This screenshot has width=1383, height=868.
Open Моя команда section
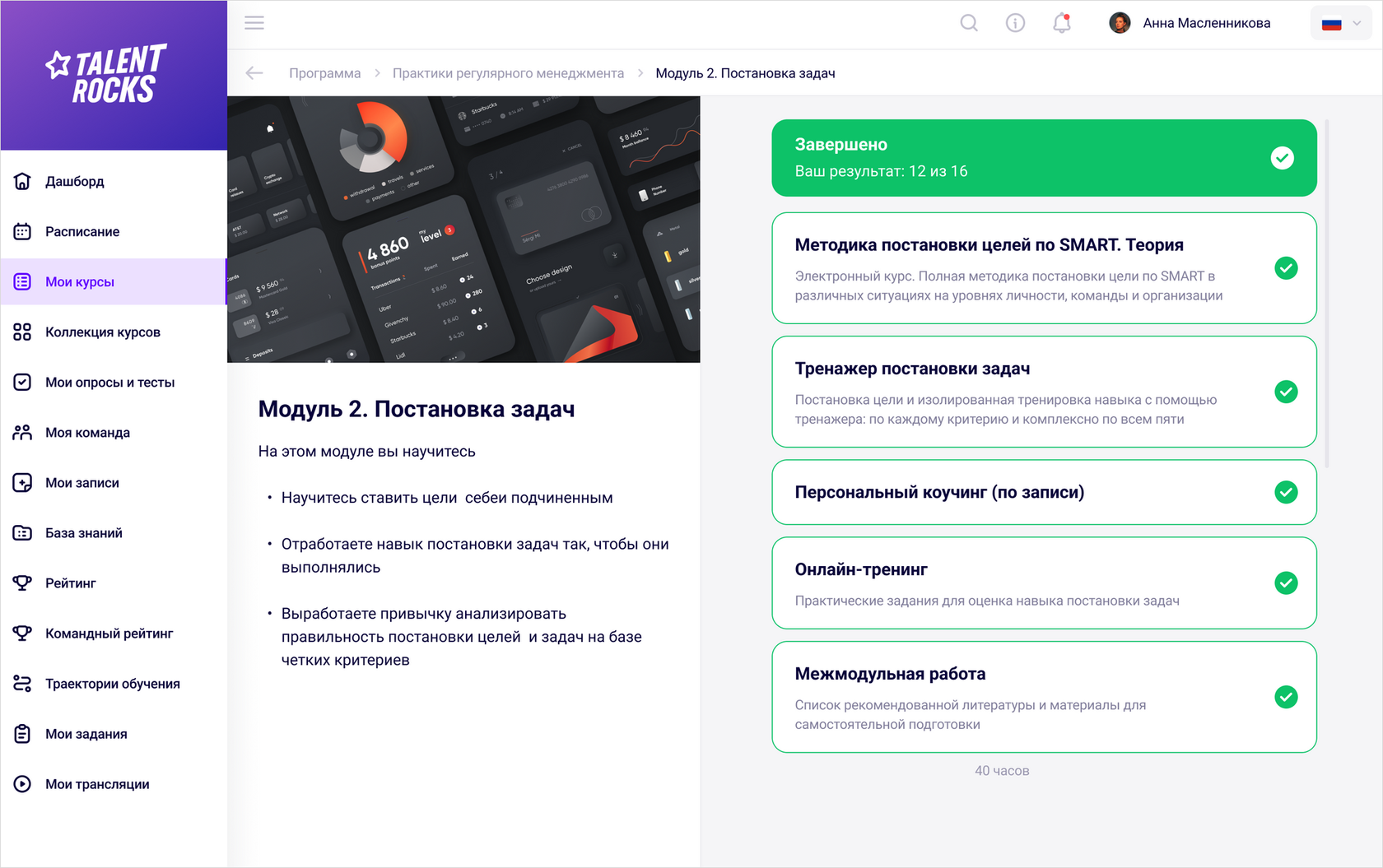pyautogui.click(x=87, y=432)
